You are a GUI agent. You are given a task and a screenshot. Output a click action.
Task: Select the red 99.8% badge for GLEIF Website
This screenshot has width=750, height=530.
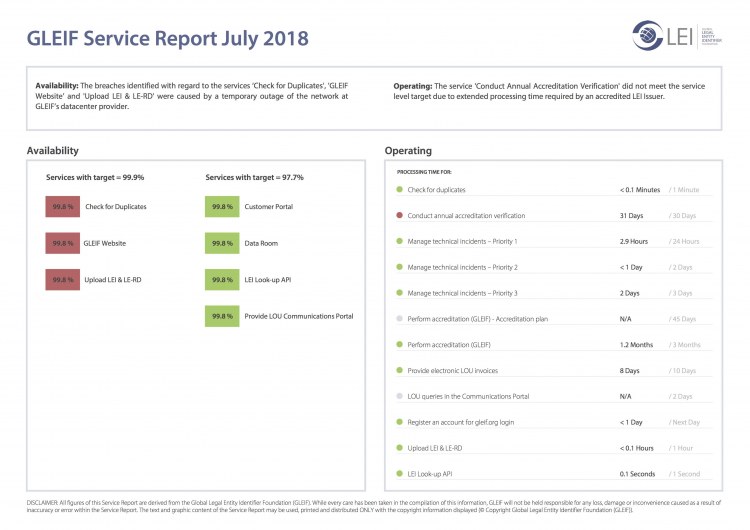tap(62, 243)
